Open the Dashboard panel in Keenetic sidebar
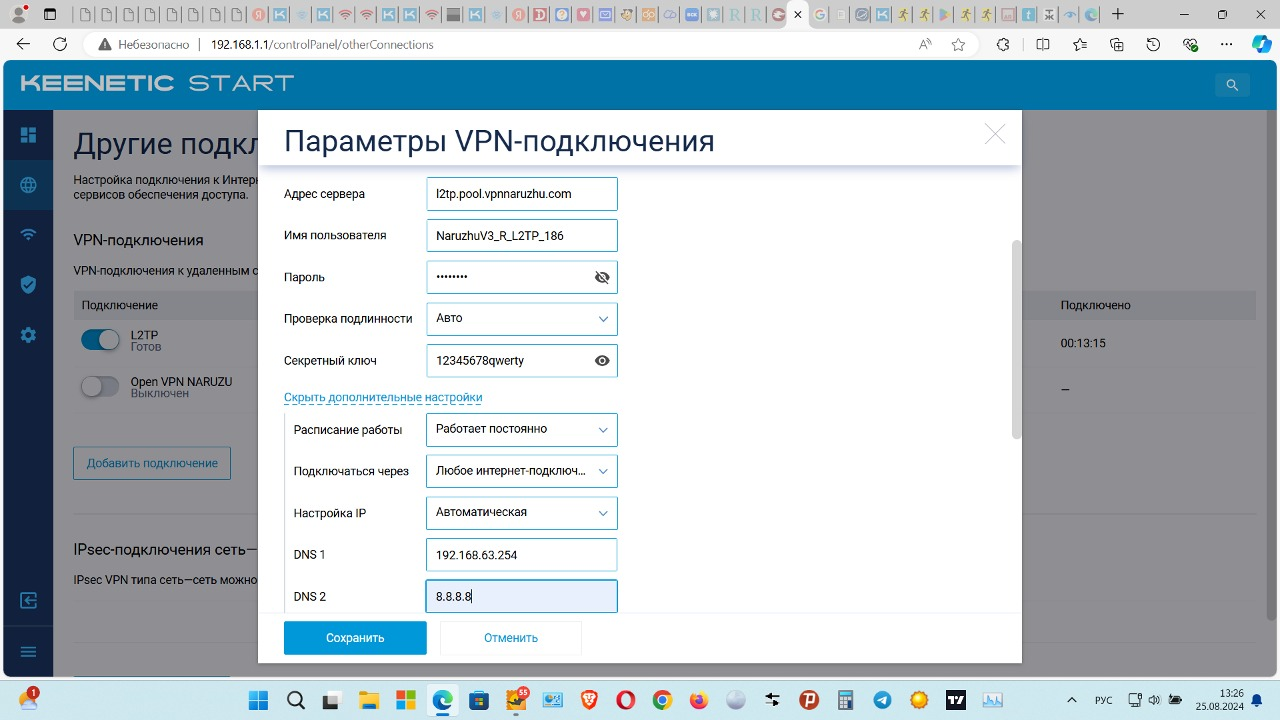The height and width of the screenshot is (720, 1280). pos(27,134)
